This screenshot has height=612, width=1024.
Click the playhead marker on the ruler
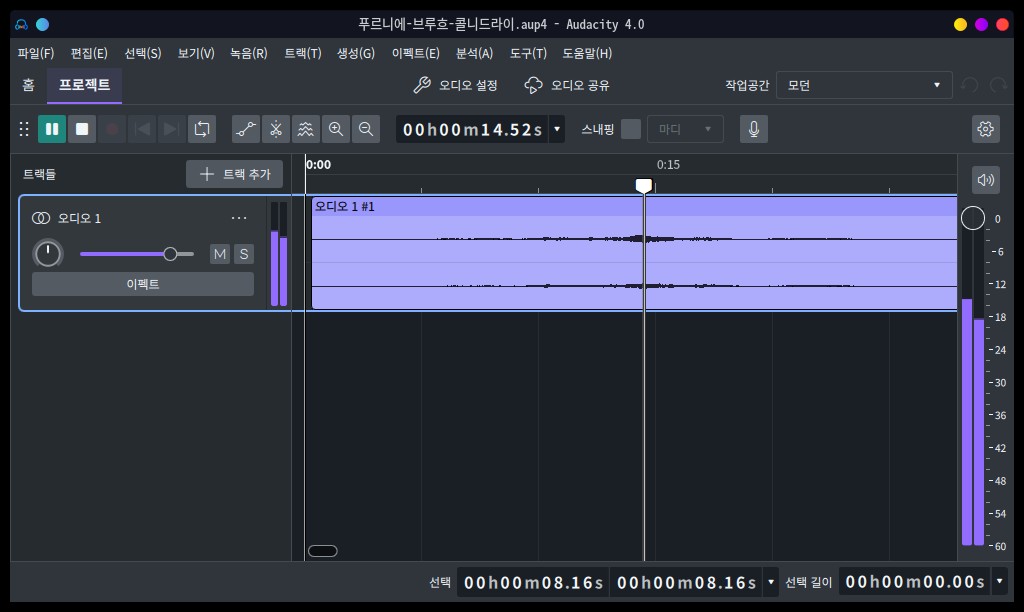point(644,185)
